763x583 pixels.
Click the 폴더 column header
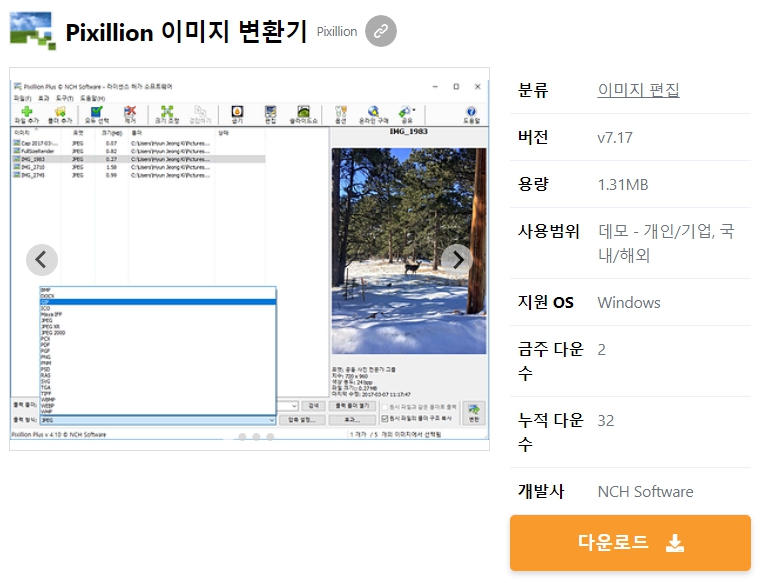[172, 132]
